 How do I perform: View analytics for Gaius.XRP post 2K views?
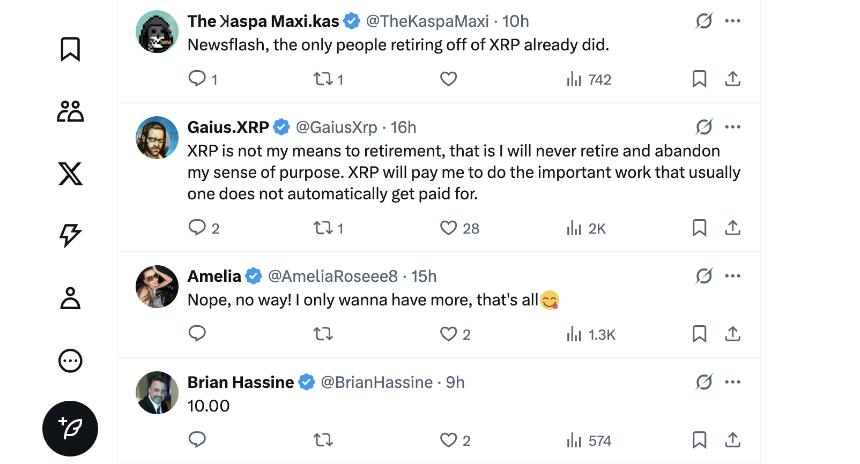click(x=586, y=228)
